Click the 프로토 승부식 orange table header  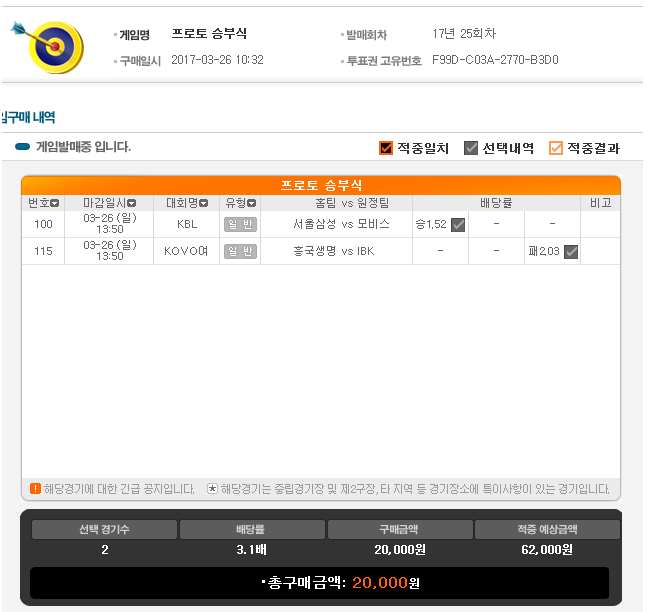(321, 185)
